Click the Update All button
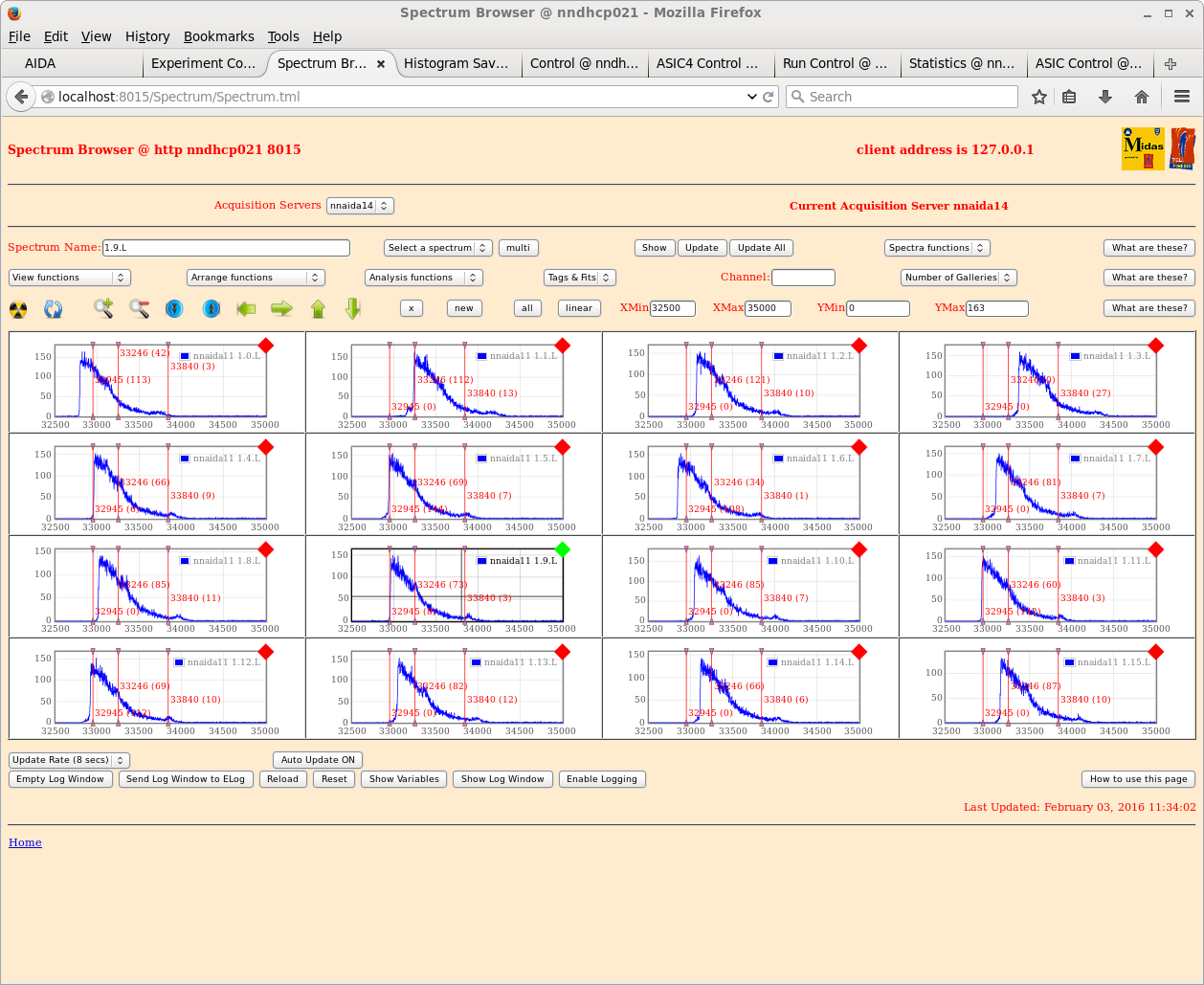This screenshot has width=1204, height=985. click(762, 248)
